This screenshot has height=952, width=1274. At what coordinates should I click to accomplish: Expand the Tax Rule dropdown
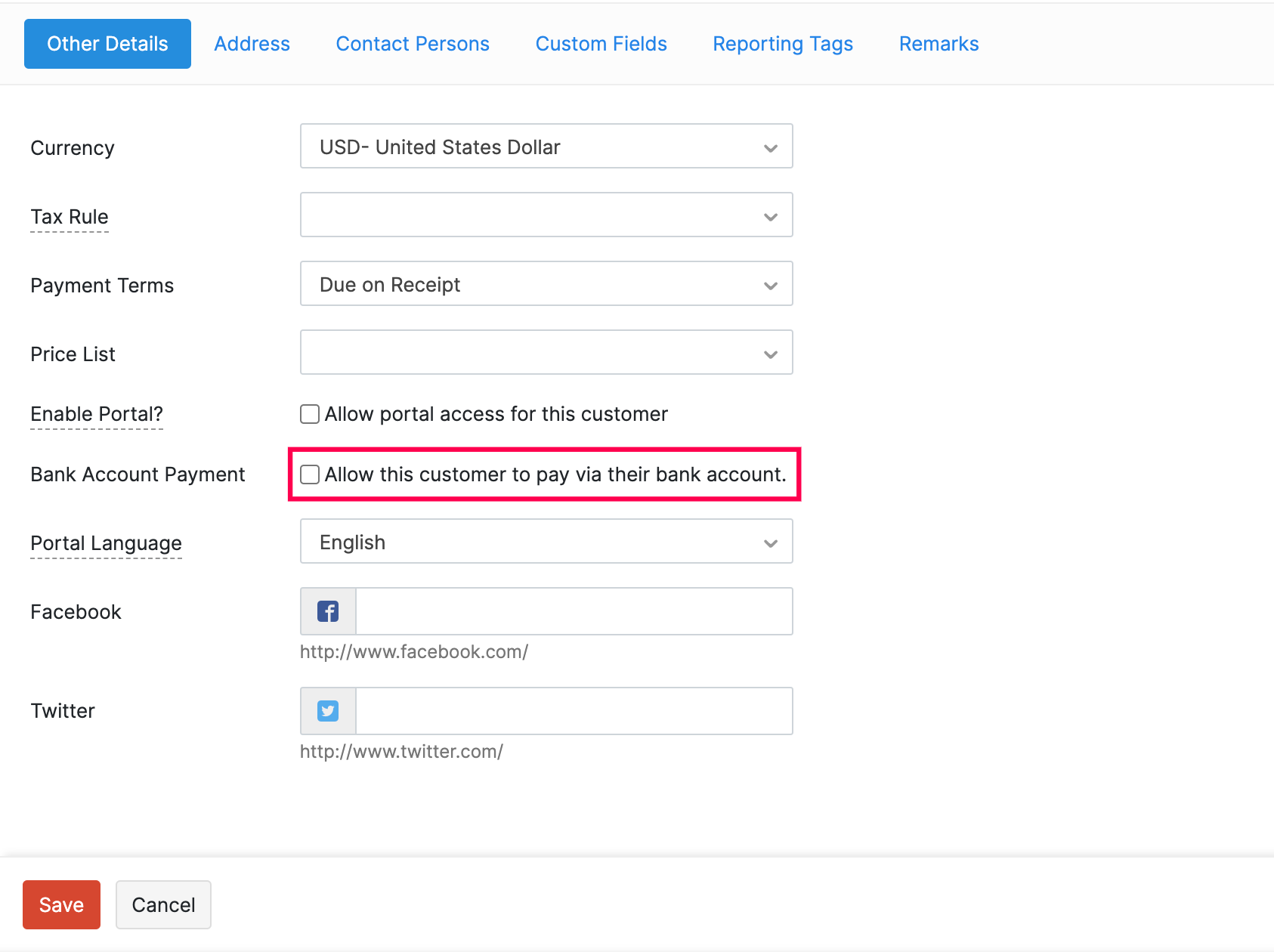coord(546,215)
